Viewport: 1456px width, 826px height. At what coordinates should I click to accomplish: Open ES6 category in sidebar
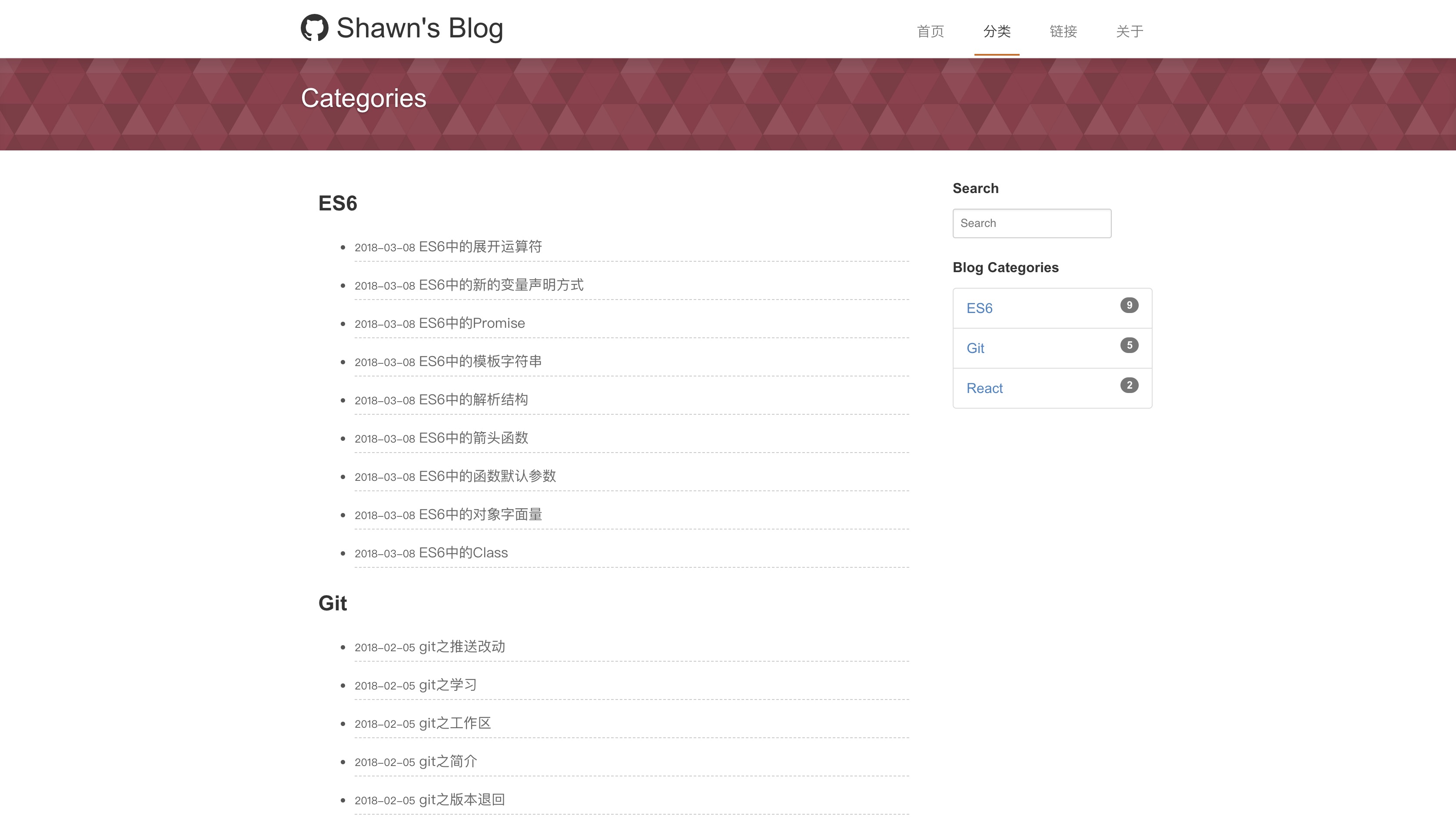[x=979, y=308]
